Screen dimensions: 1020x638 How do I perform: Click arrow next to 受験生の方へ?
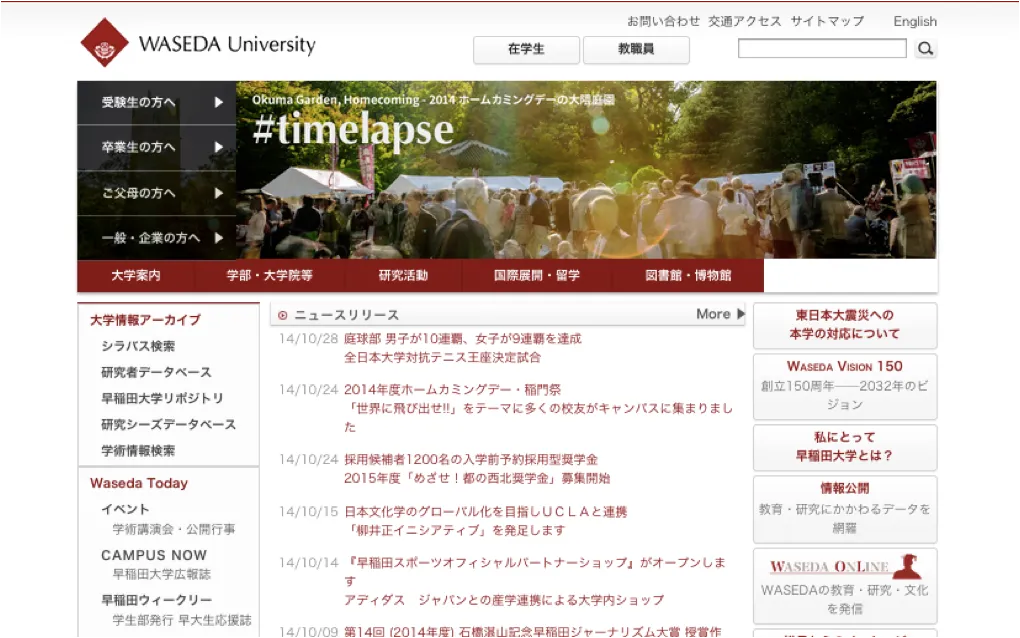(x=219, y=102)
